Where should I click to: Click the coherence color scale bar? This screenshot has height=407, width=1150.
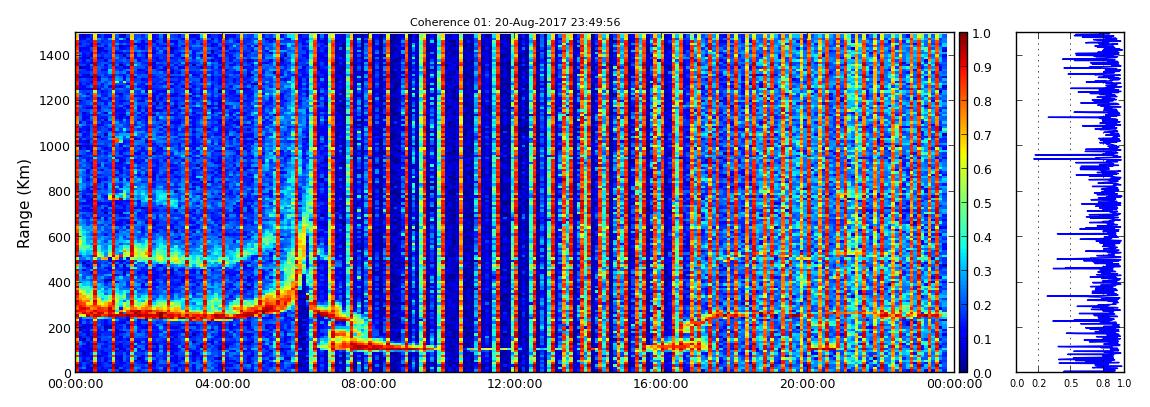pos(964,202)
